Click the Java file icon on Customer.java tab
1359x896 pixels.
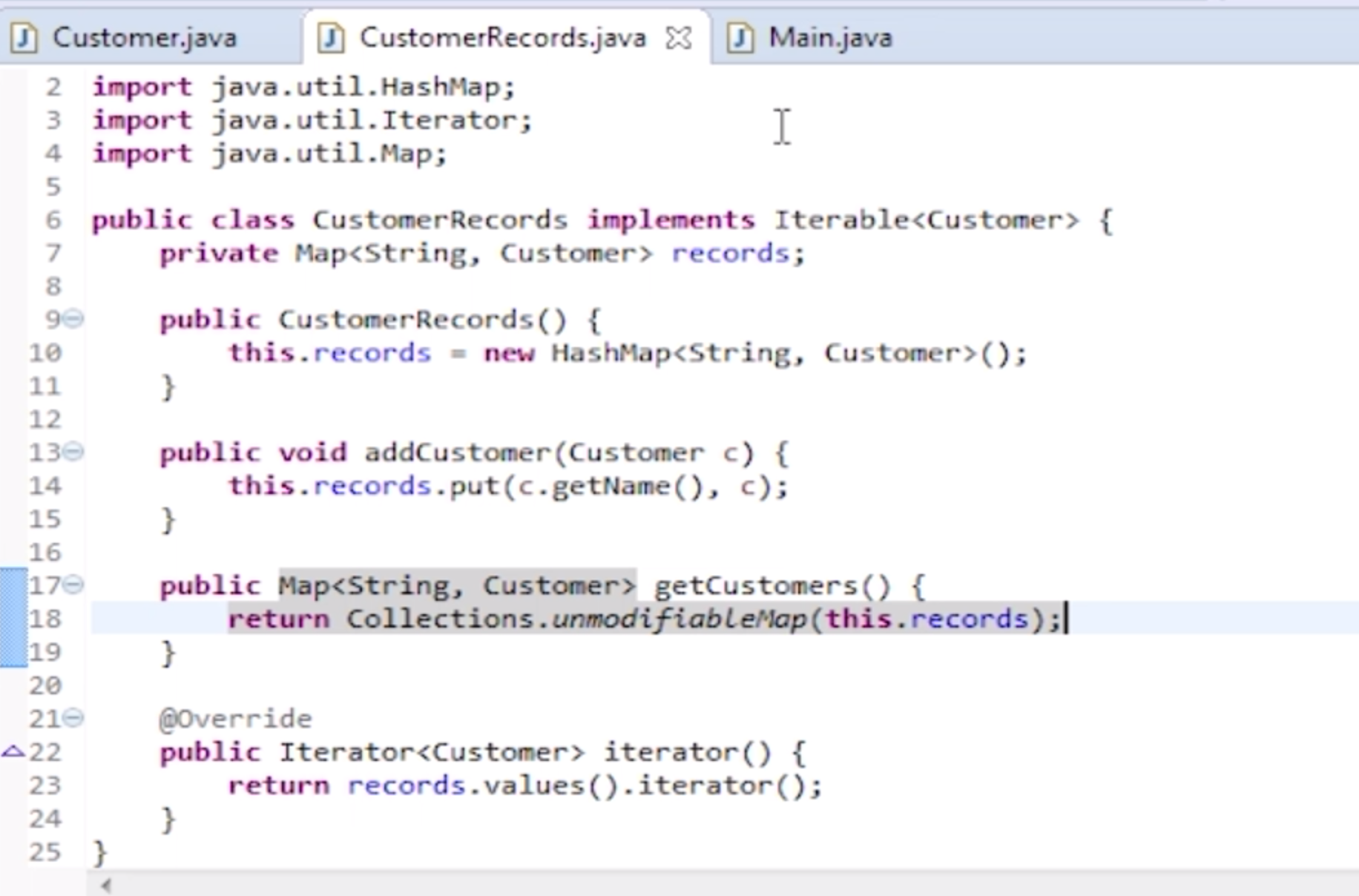coord(24,37)
